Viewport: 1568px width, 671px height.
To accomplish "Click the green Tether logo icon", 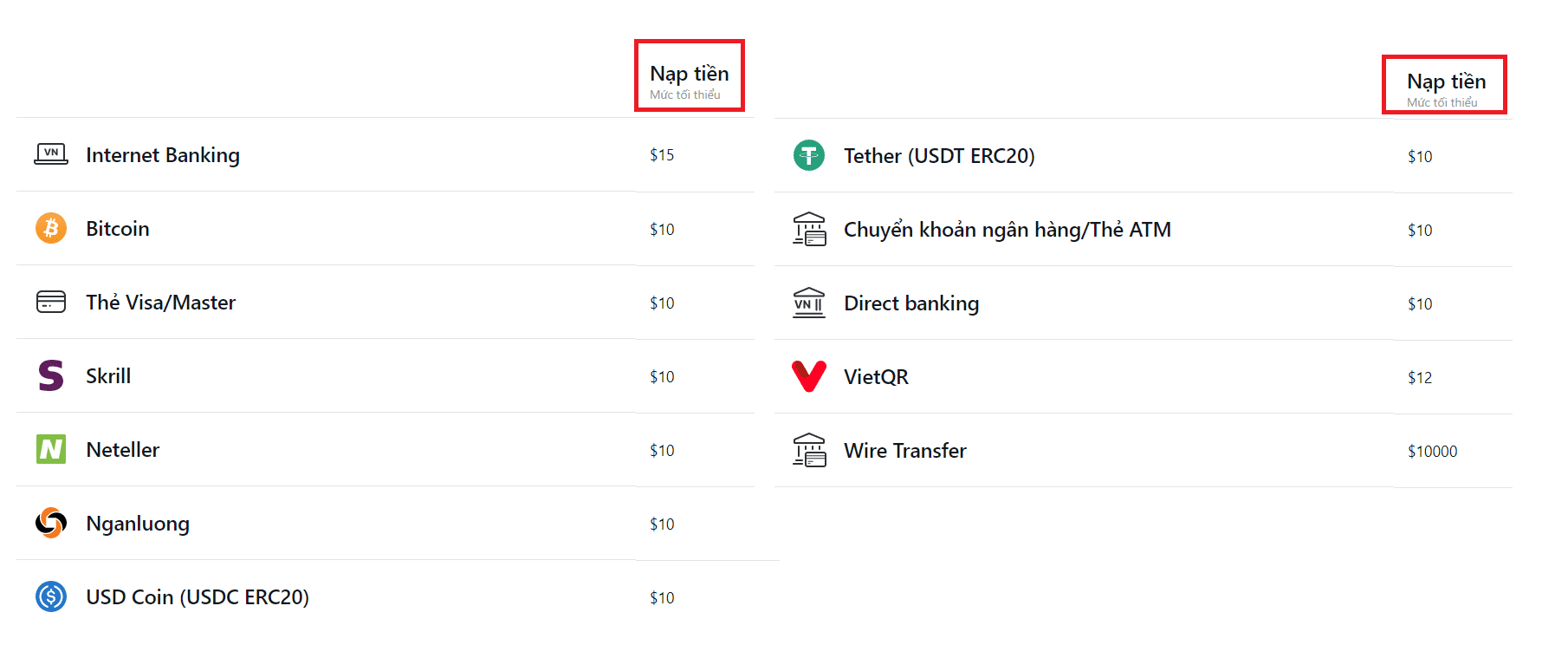I will click(x=809, y=155).
